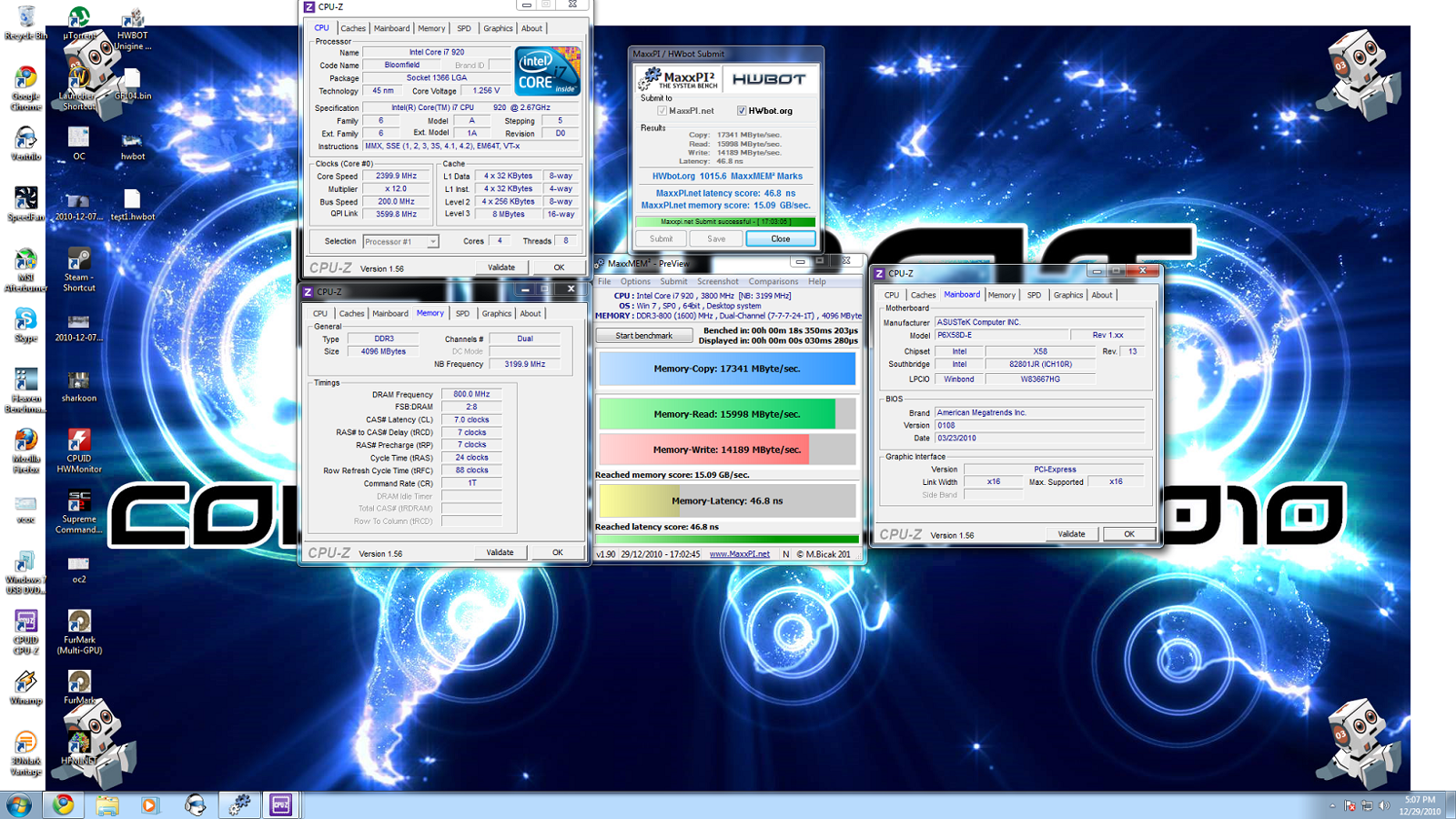The width and height of the screenshot is (1456, 819).
Task: Open the GF104.bin file icon
Action: [x=133, y=84]
